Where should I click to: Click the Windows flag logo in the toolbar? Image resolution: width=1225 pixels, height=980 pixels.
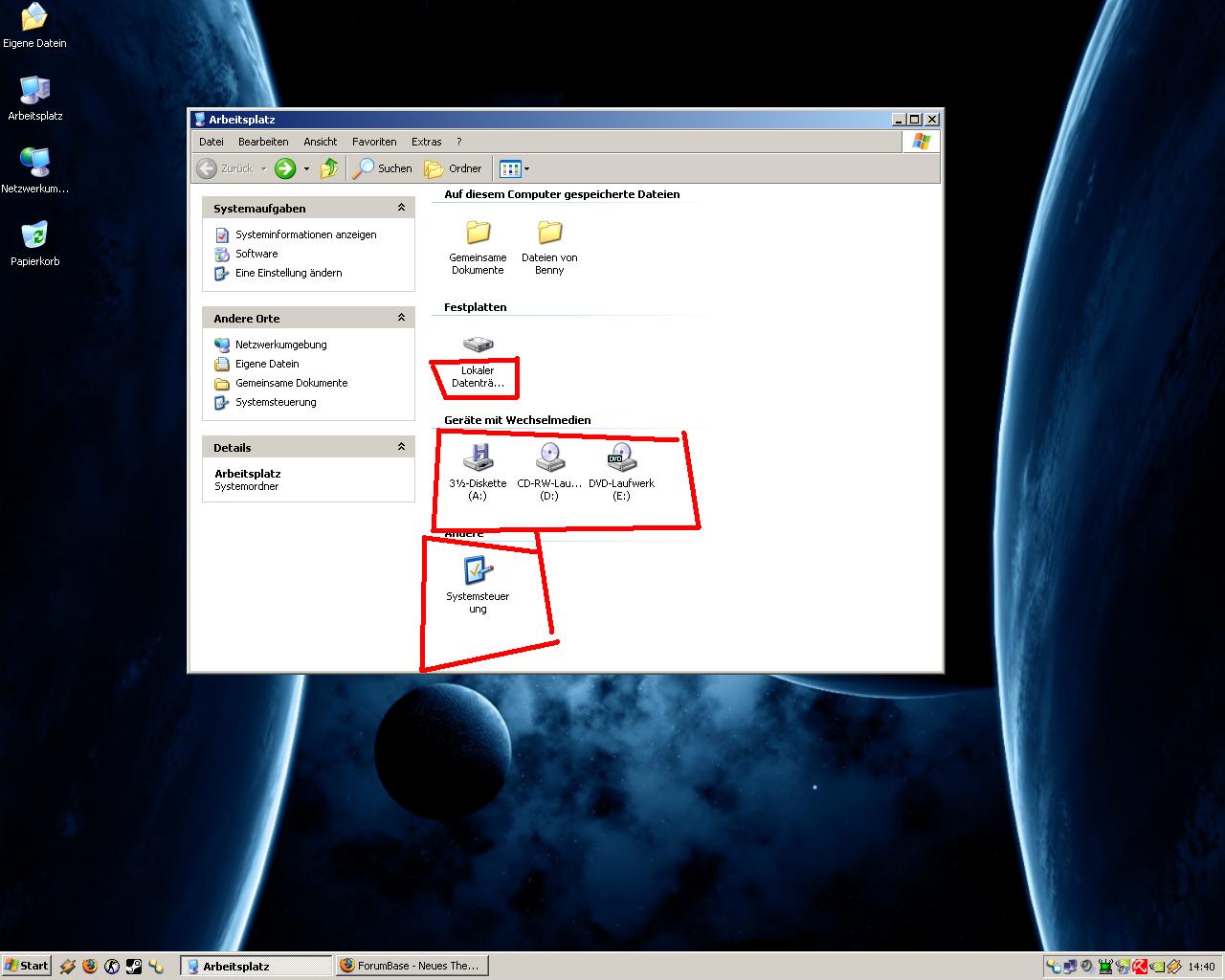pos(922,142)
